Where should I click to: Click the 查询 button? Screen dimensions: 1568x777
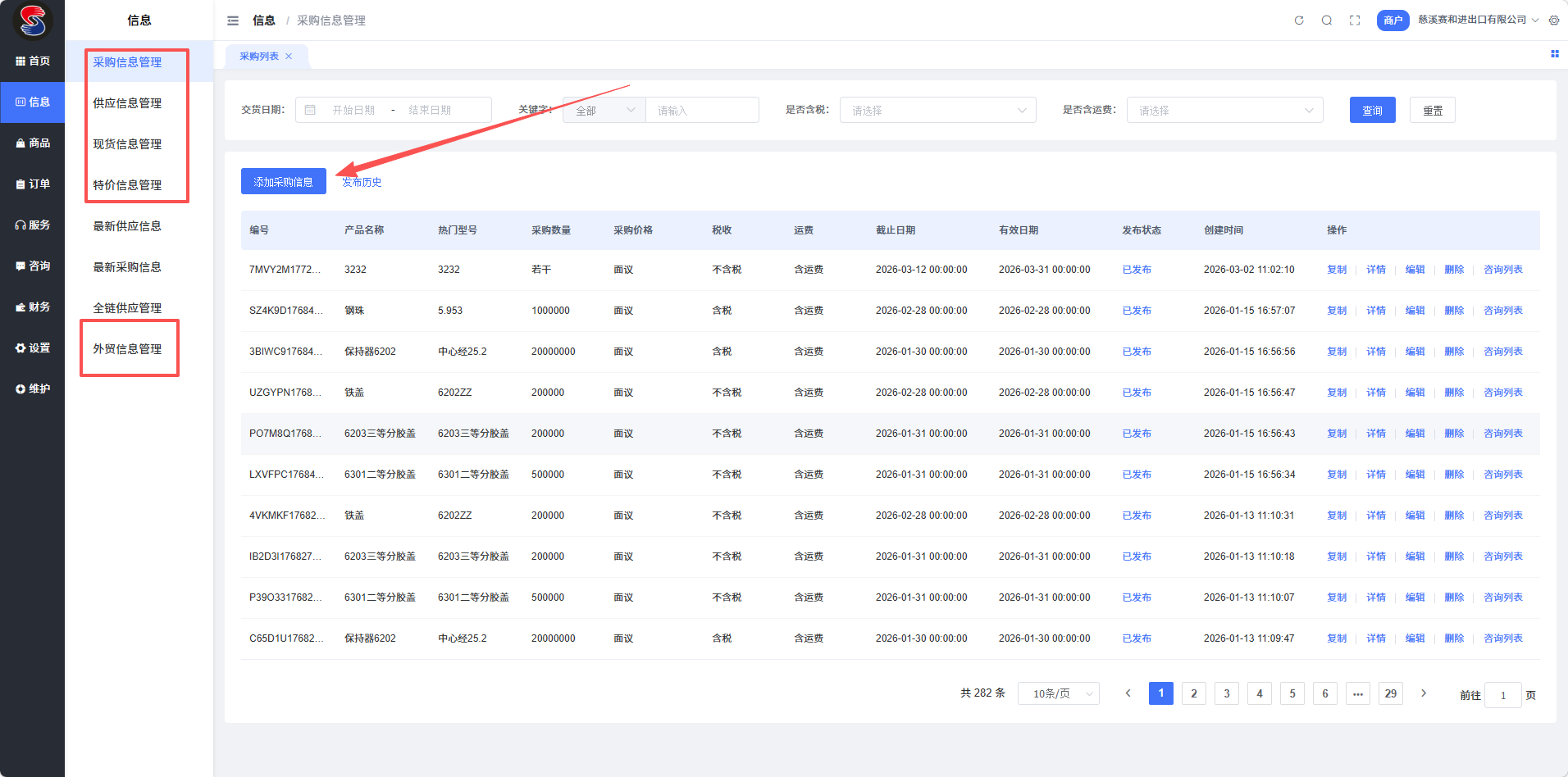tap(1372, 111)
